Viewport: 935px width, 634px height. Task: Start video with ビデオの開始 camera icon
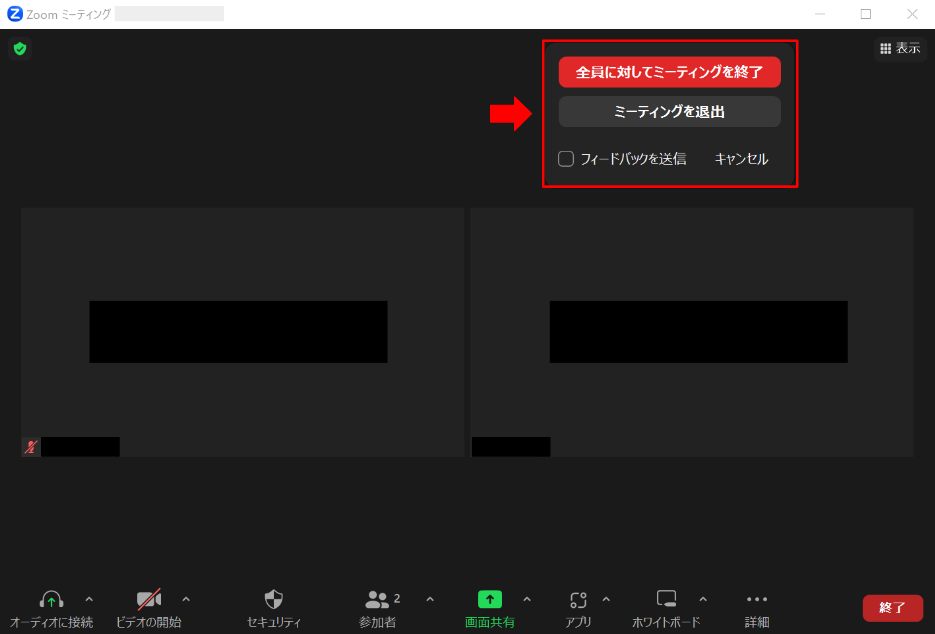point(148,599)
